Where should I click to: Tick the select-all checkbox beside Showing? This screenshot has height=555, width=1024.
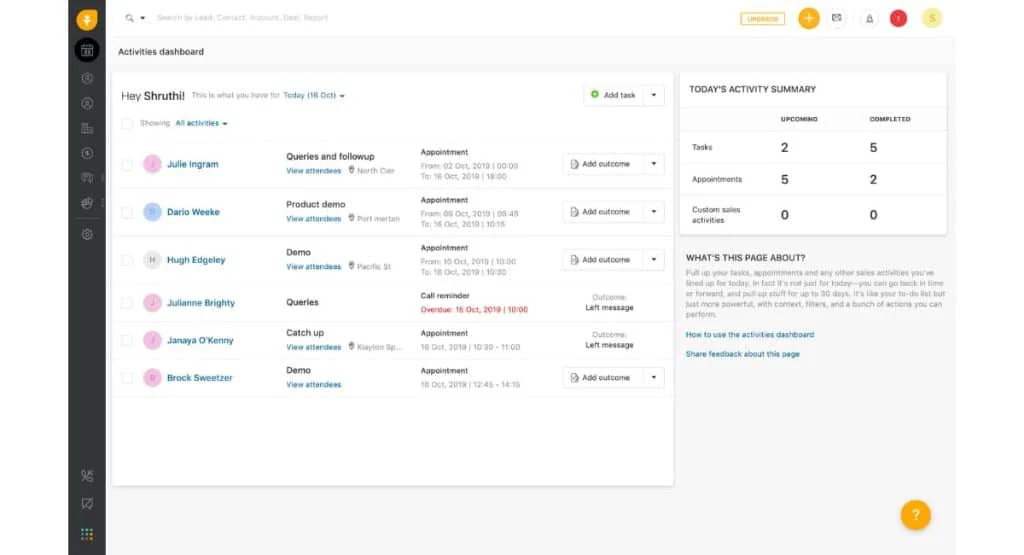tap(127, 123)
